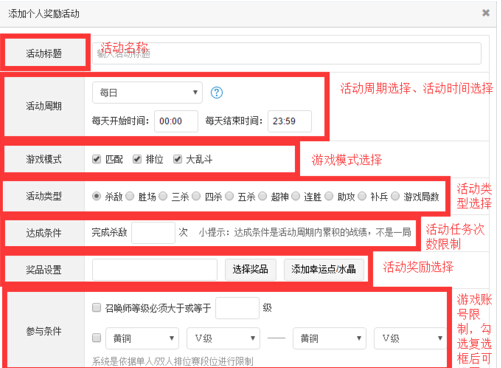This screenshot has width=501, height=368.
Task: Enable the 召唤师等级必须大于或等于 checkbox
Action: (96, 307)
